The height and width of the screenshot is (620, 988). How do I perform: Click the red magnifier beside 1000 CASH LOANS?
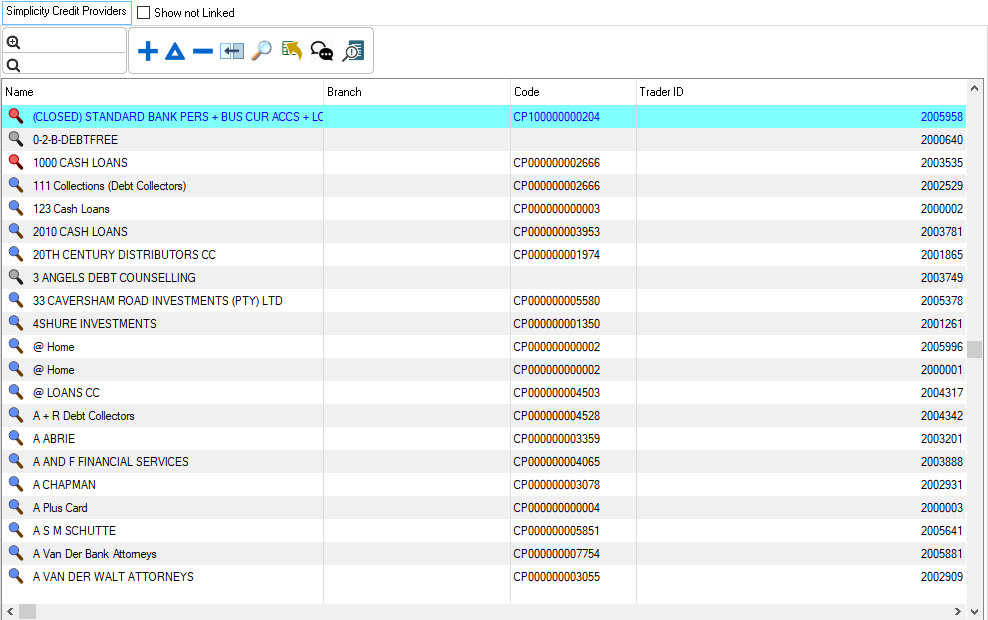pyautogui.click(x=15, y=162)
